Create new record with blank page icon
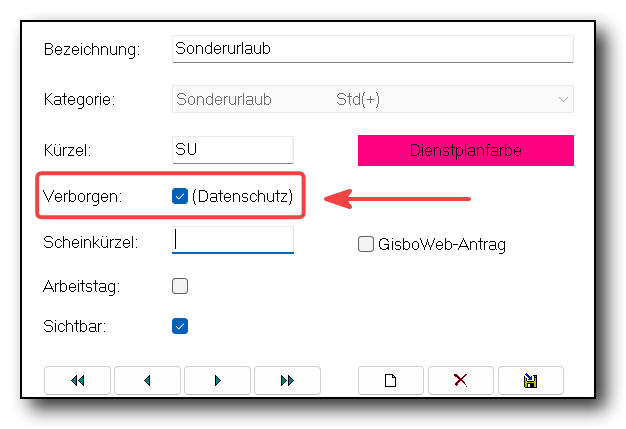The height and width of the screenshot is (429, 626). [390, 380]
